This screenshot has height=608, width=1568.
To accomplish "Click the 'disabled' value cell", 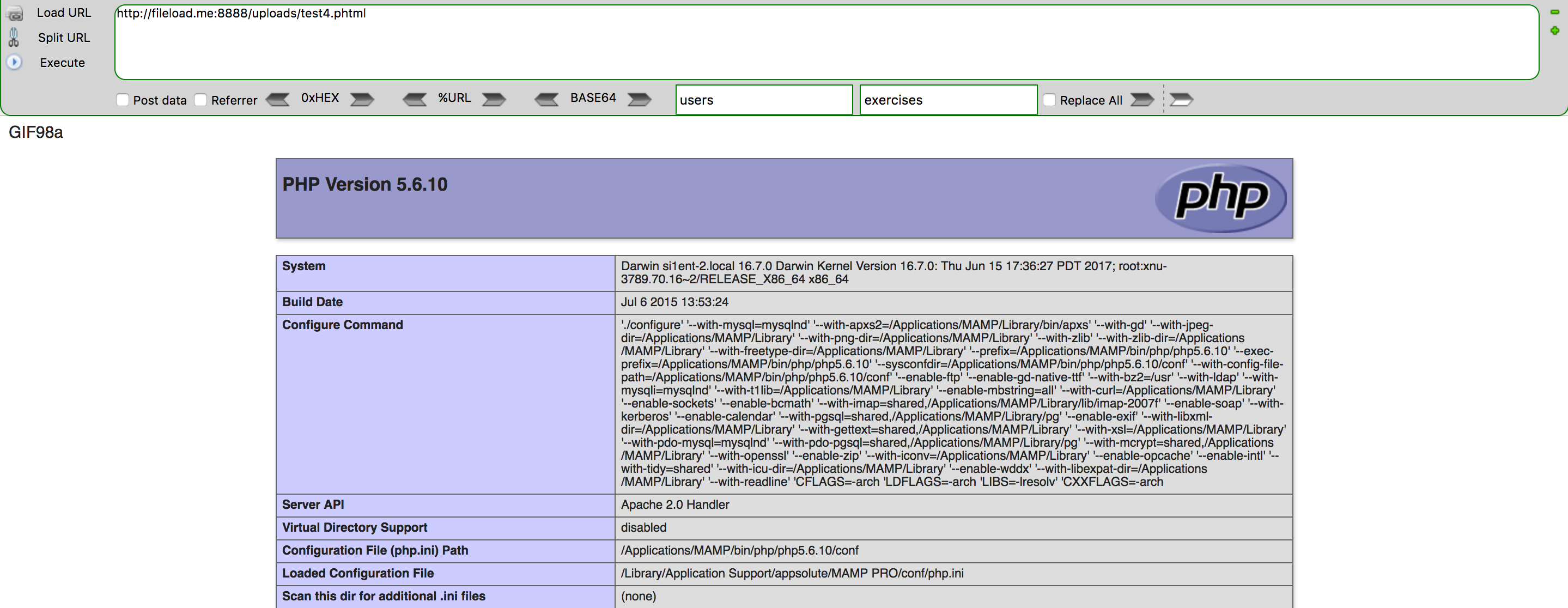I will coord(953,528).
